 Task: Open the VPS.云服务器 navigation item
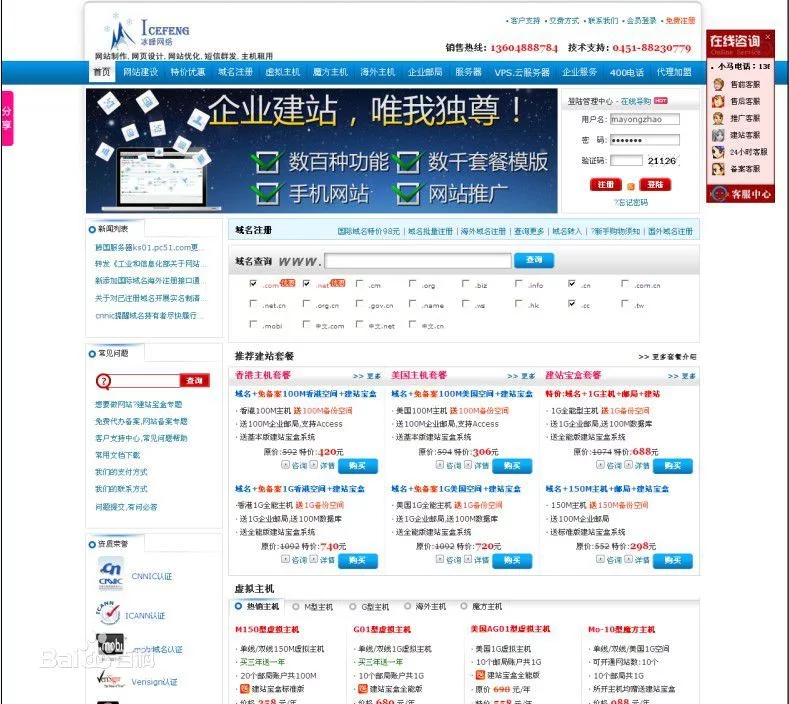pyautogui.click(x=522, y=72)
